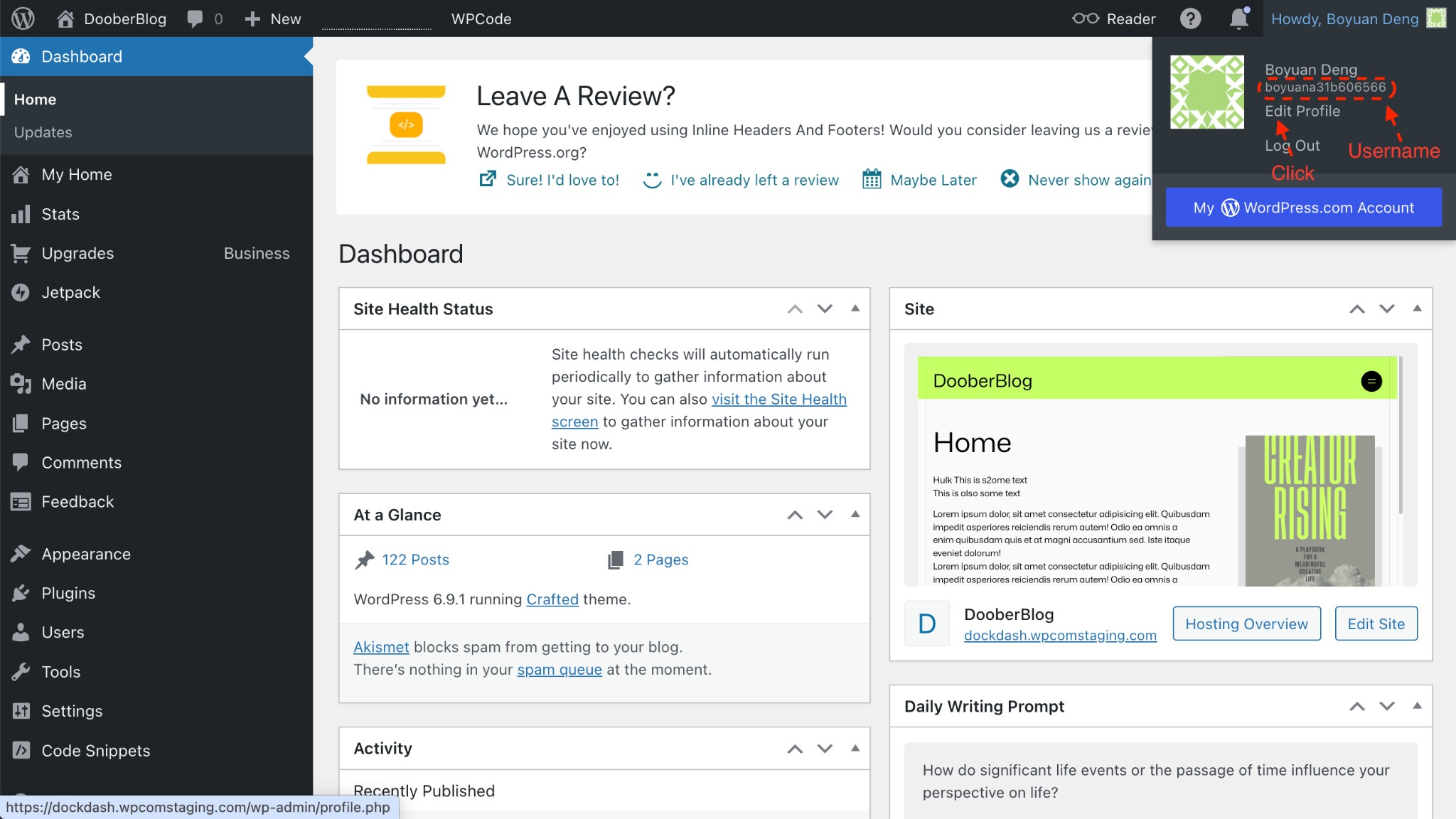
Task: Click the comments bubble icon in toolbar
Action: click(x=194, y=18)
